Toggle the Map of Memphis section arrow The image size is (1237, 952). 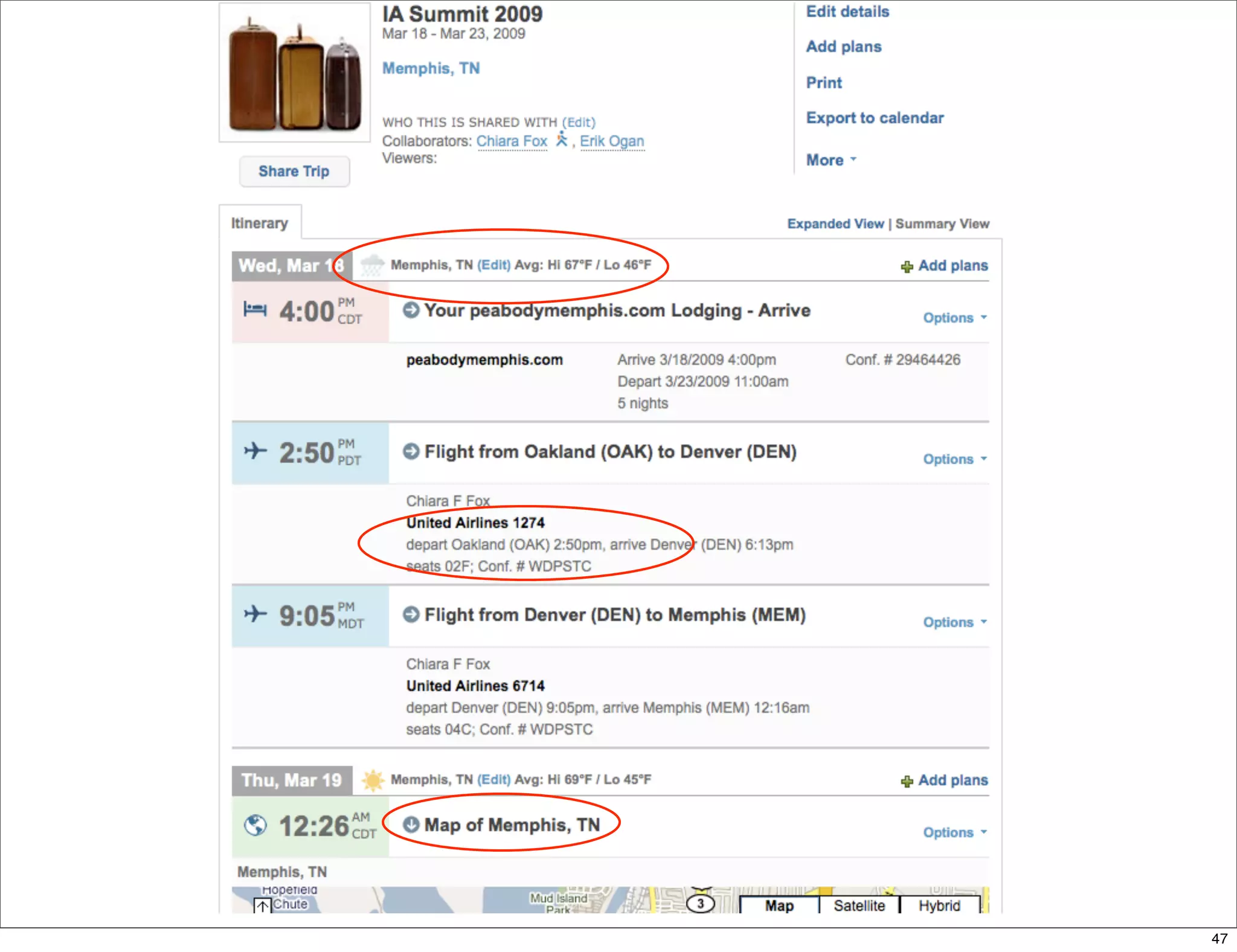coord(411,825)
